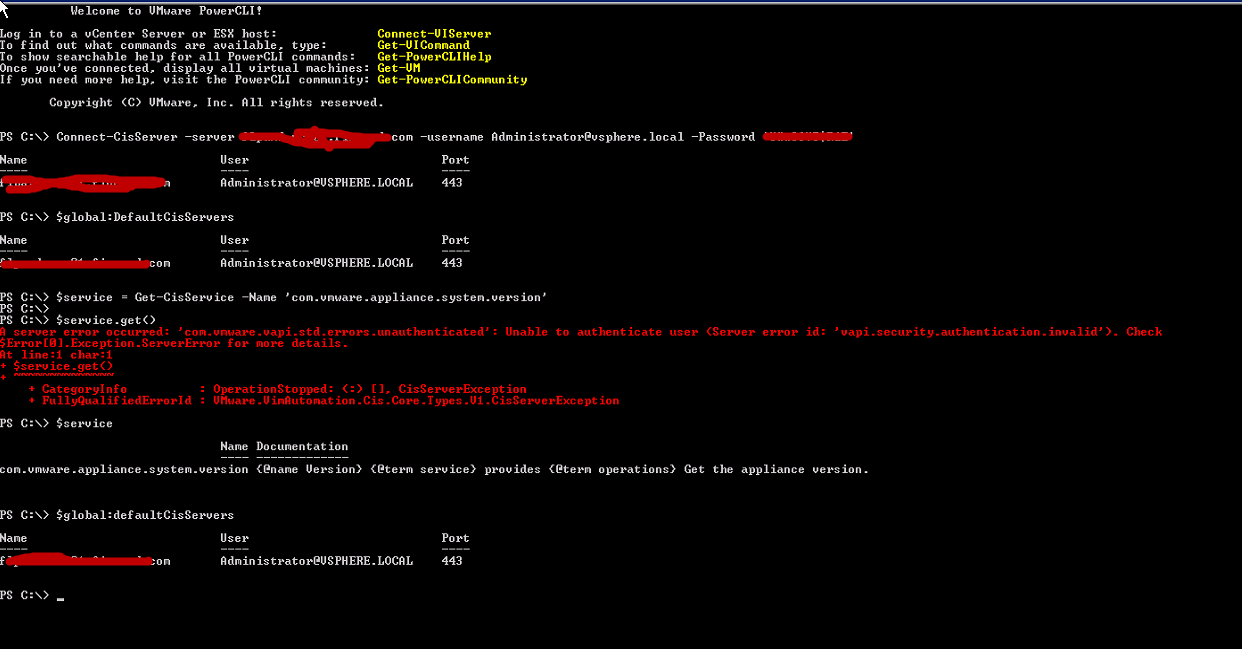
Task: Click the final empty 'PS C:\>' prompt
Action: tap(32, 596)
